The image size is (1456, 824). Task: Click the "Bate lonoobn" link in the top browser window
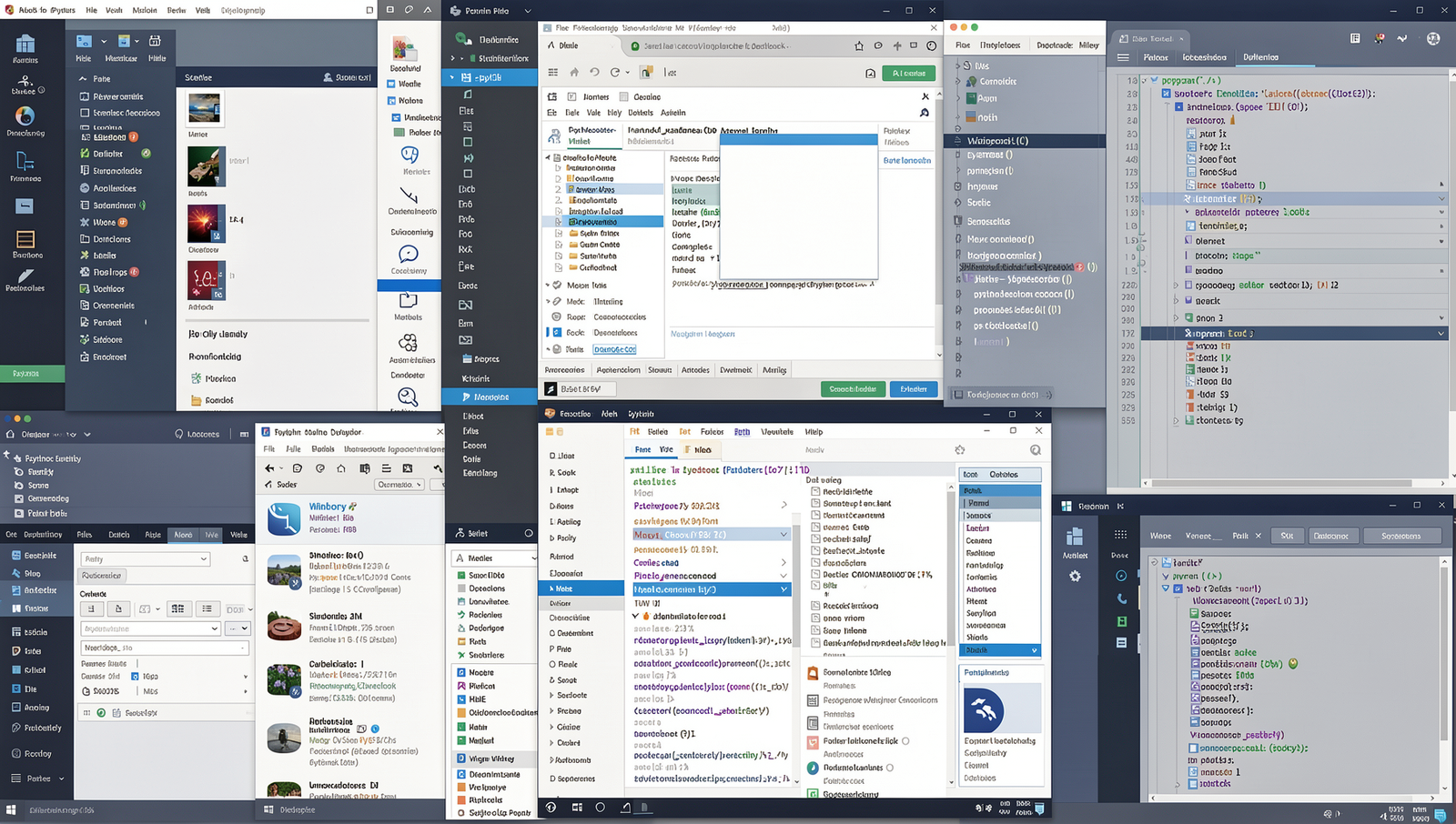click(x=907, y=160)
